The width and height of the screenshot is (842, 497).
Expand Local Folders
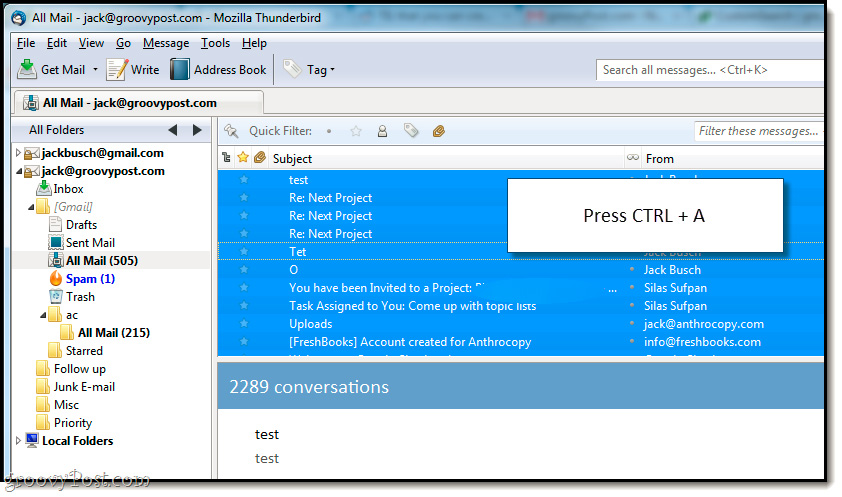pyautogui.click(x=18, y=441)
